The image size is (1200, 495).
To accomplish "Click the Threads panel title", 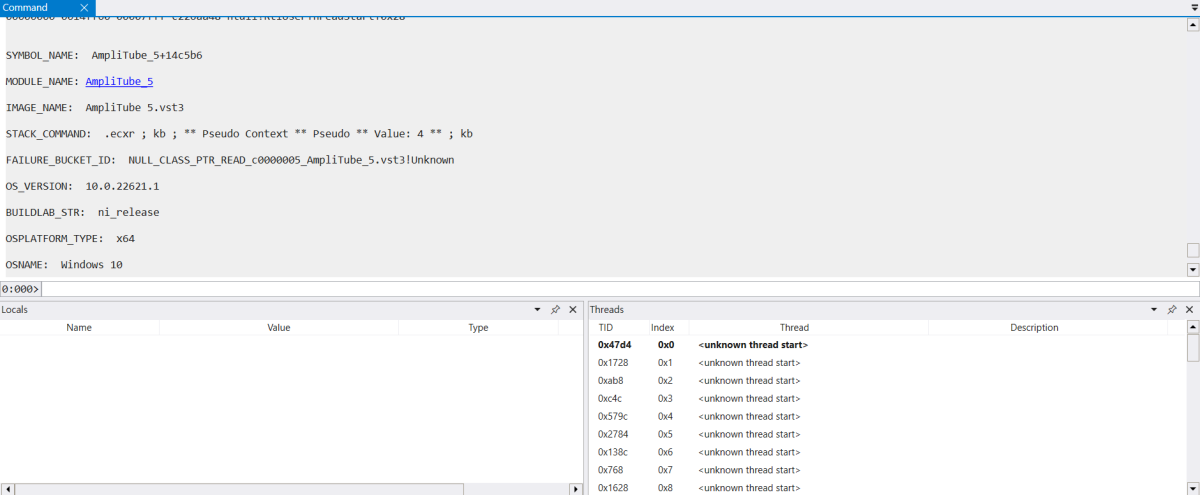I will point(607,310).
